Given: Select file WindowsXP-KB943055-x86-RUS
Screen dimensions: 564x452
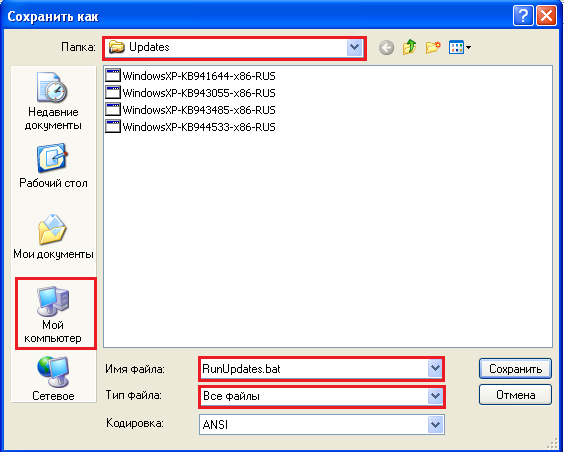Looking at the screenshot, I should (x=191, y=93).
